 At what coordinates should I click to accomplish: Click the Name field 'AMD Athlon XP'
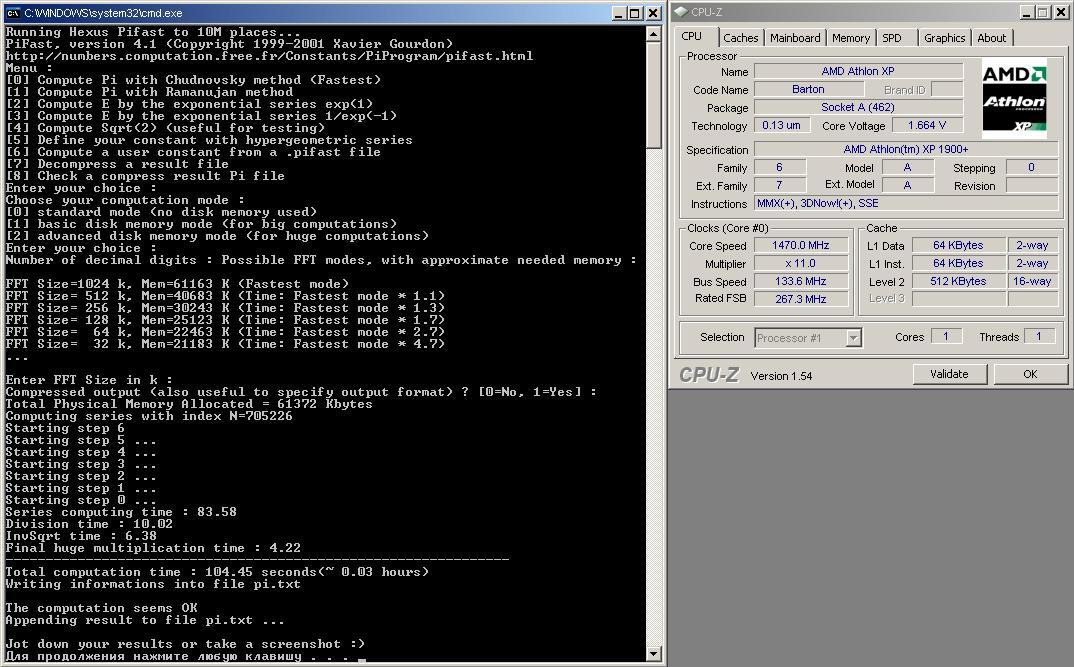pos(858,71)
